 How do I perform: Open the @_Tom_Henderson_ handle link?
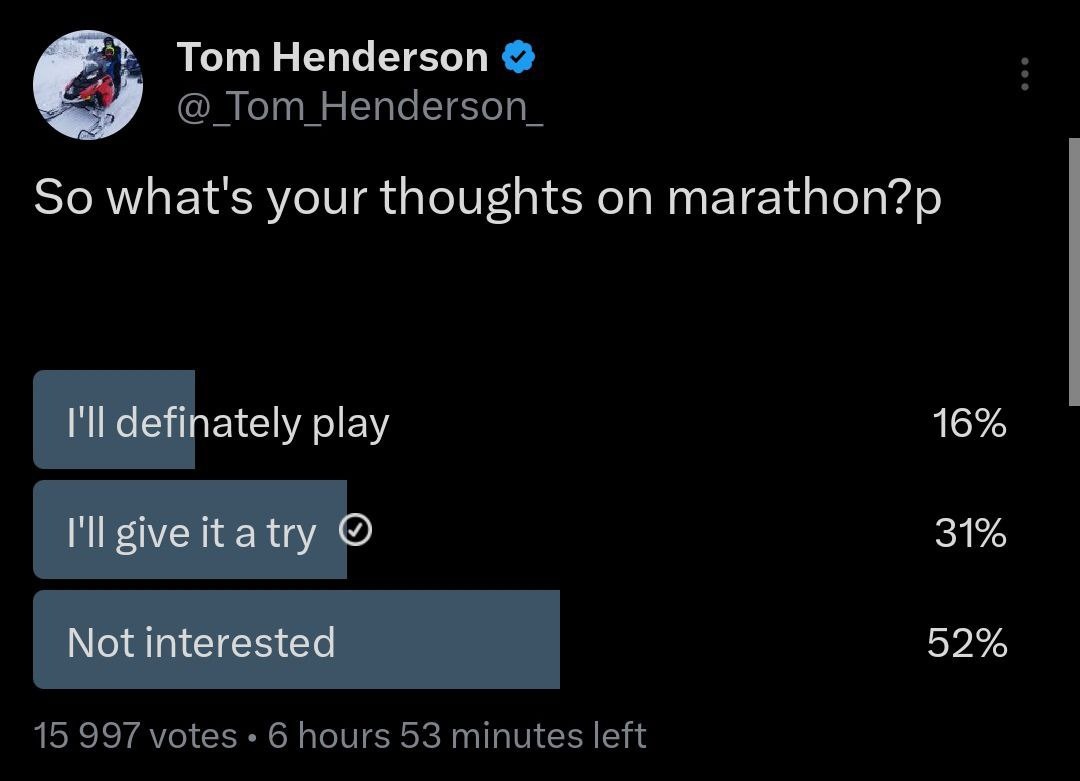point(360,106)
